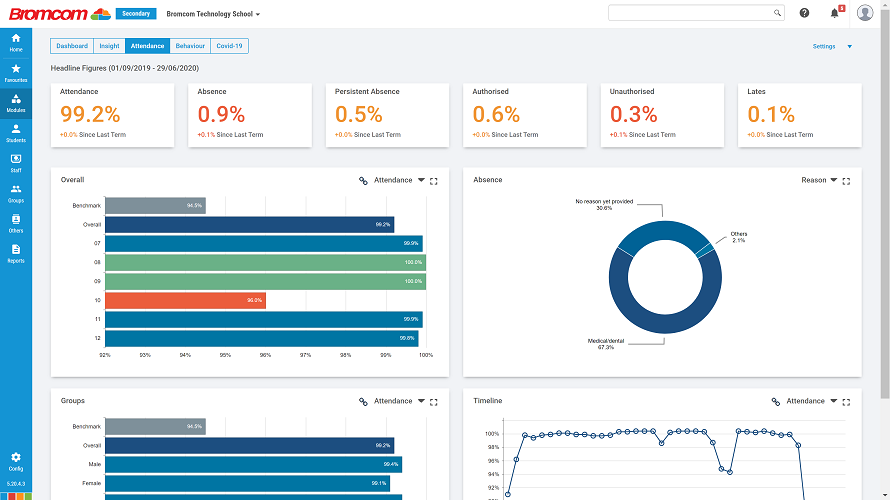Open Favourites star in sidebar

coord(16,72)
